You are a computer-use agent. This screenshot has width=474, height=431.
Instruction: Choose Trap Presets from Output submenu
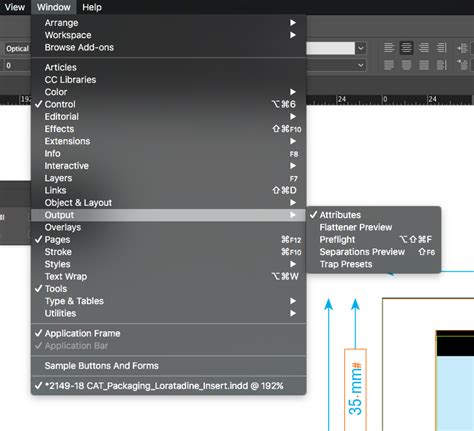click(374, 264)
